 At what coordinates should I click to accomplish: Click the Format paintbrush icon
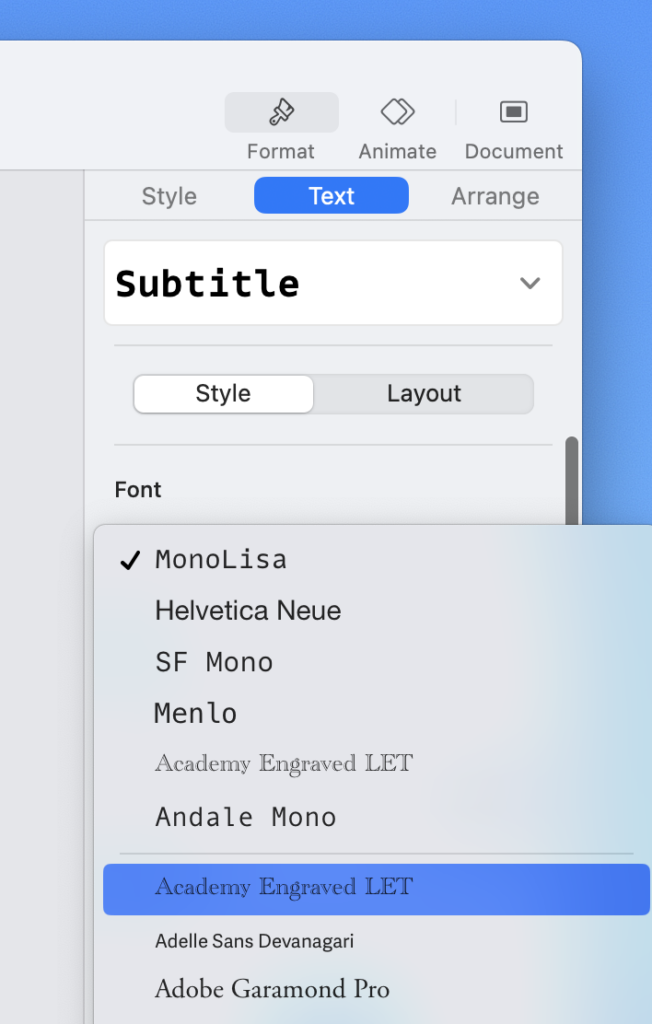pos(281,113)
